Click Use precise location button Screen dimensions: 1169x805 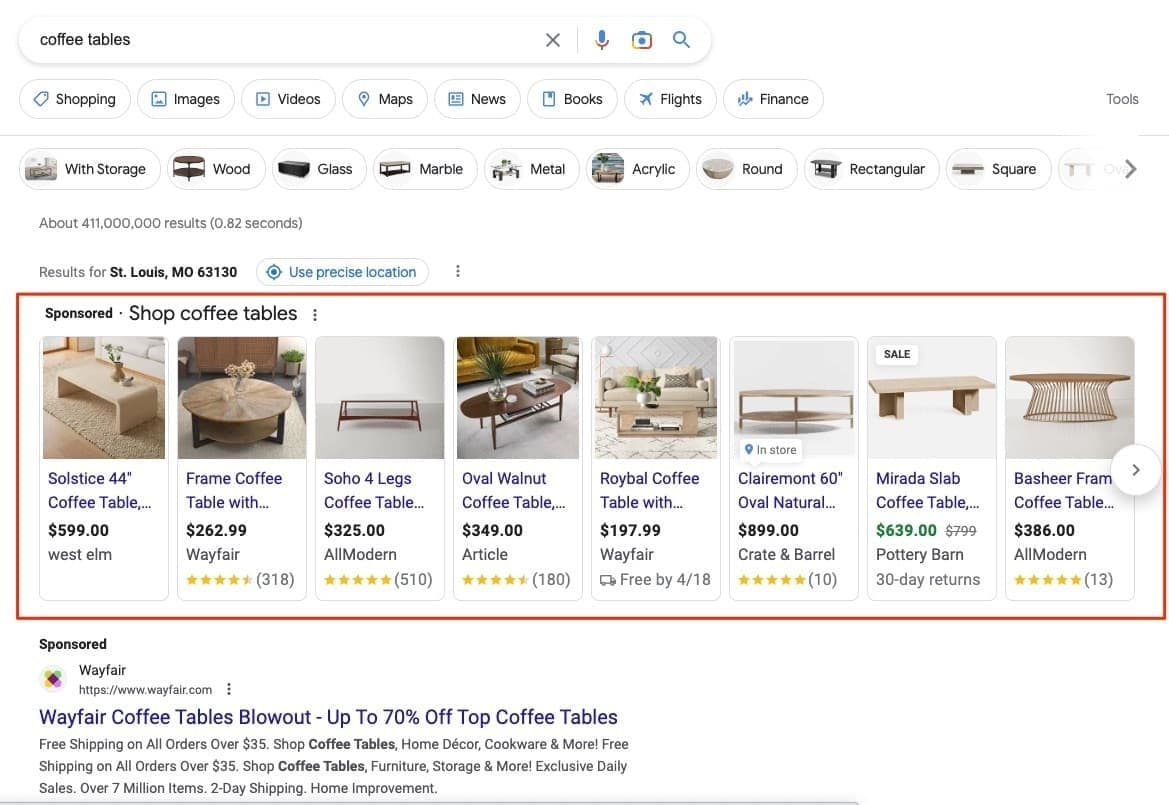point(342,272)
